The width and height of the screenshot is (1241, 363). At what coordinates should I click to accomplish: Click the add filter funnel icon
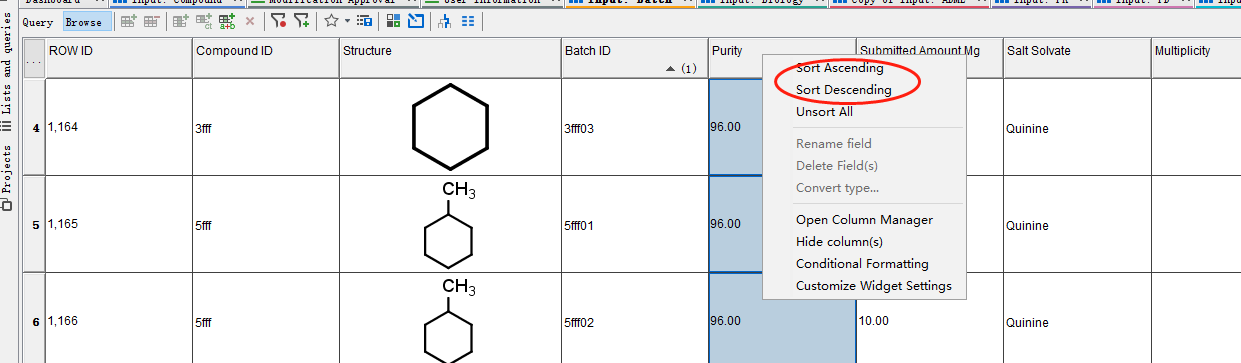click(x=301, y=21)
